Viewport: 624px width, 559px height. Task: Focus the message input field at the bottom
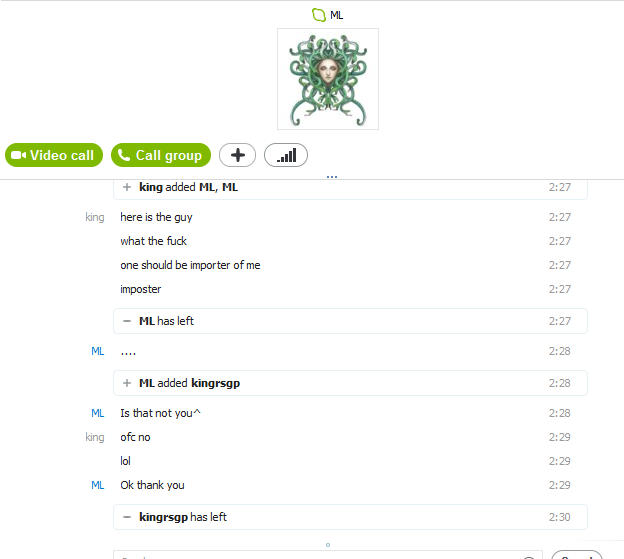coord(328,555)
